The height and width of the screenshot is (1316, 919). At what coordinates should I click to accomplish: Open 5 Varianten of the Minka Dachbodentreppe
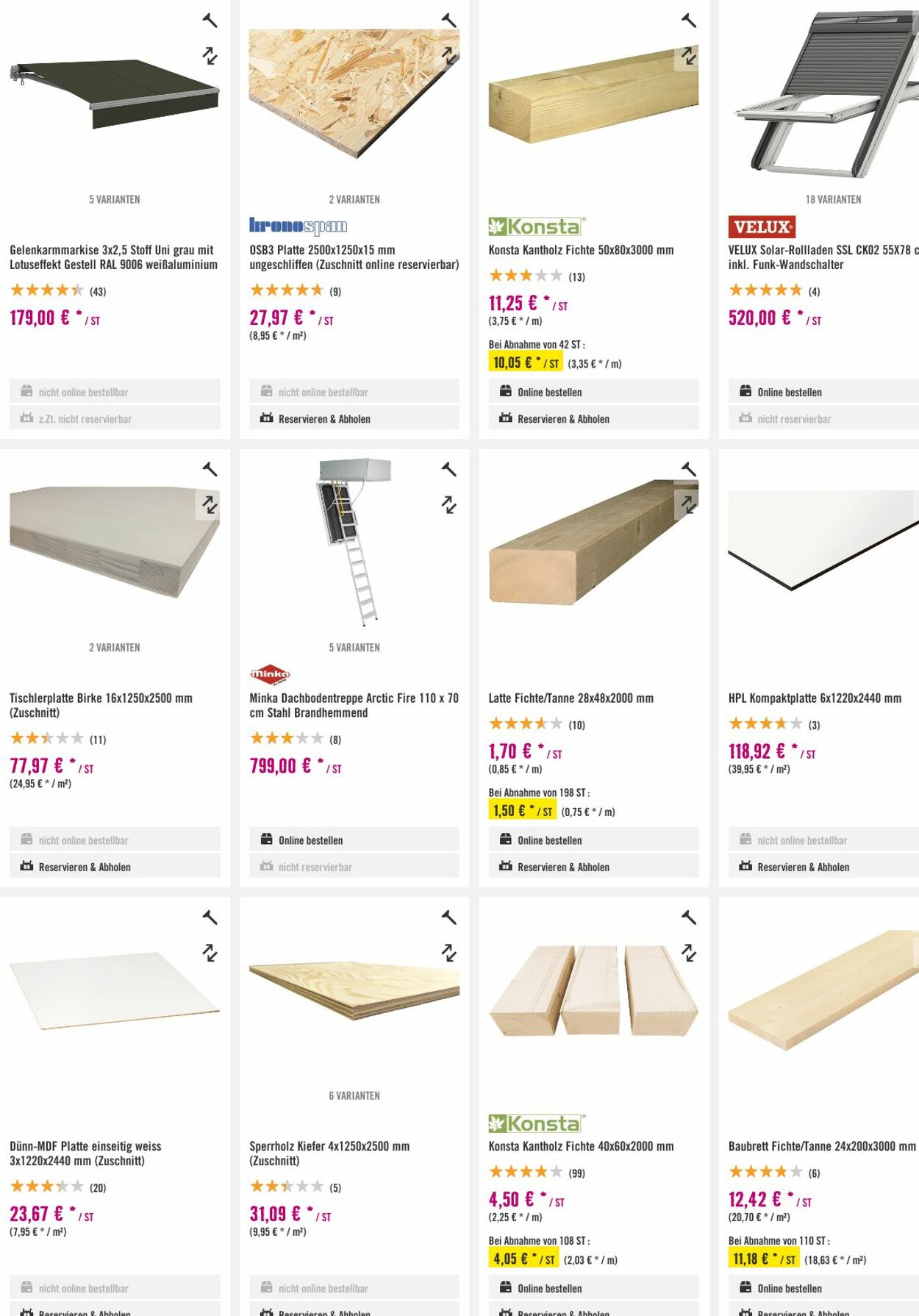354,648
